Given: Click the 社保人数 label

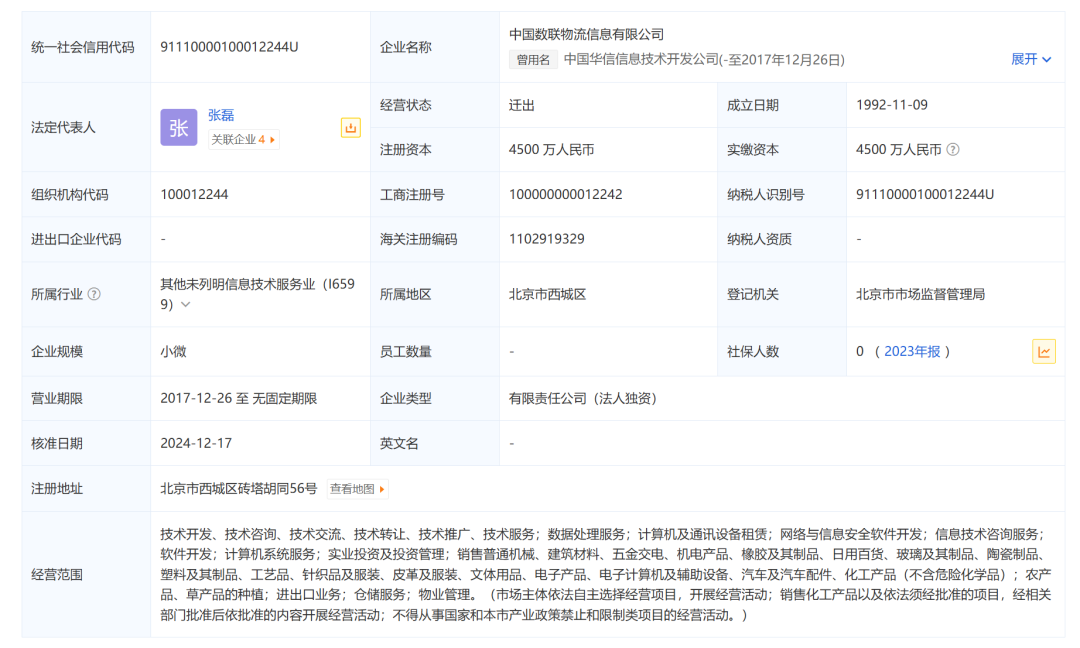Looking at the screenshot, I should pos(753,351).
